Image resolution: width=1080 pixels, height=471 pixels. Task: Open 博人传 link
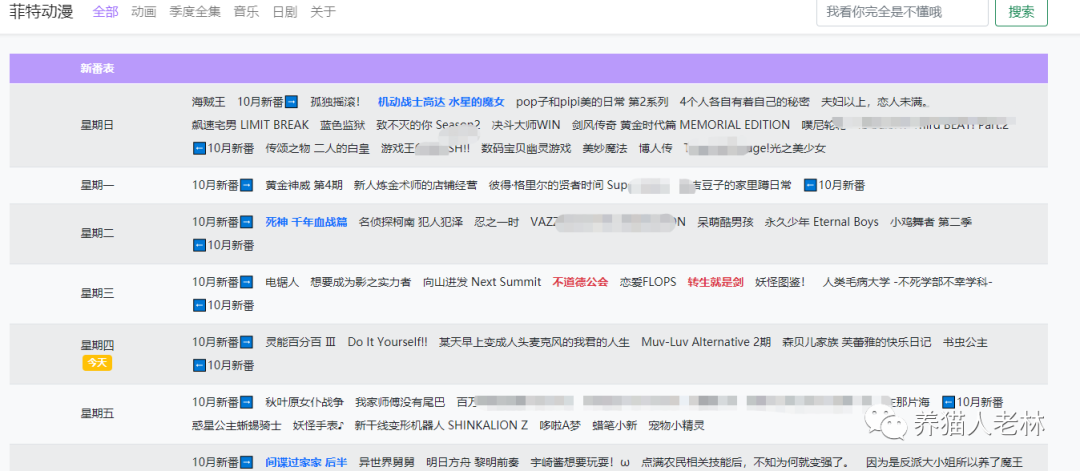[x=655, y=148]
